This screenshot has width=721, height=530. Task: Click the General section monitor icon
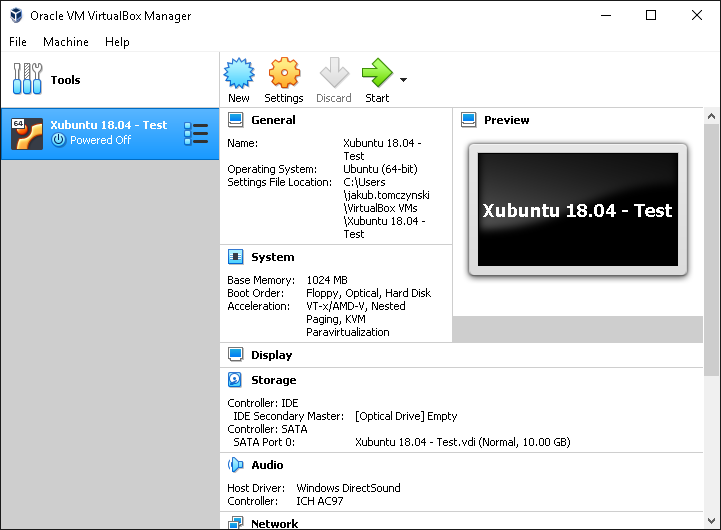click(x=236, y=120)
